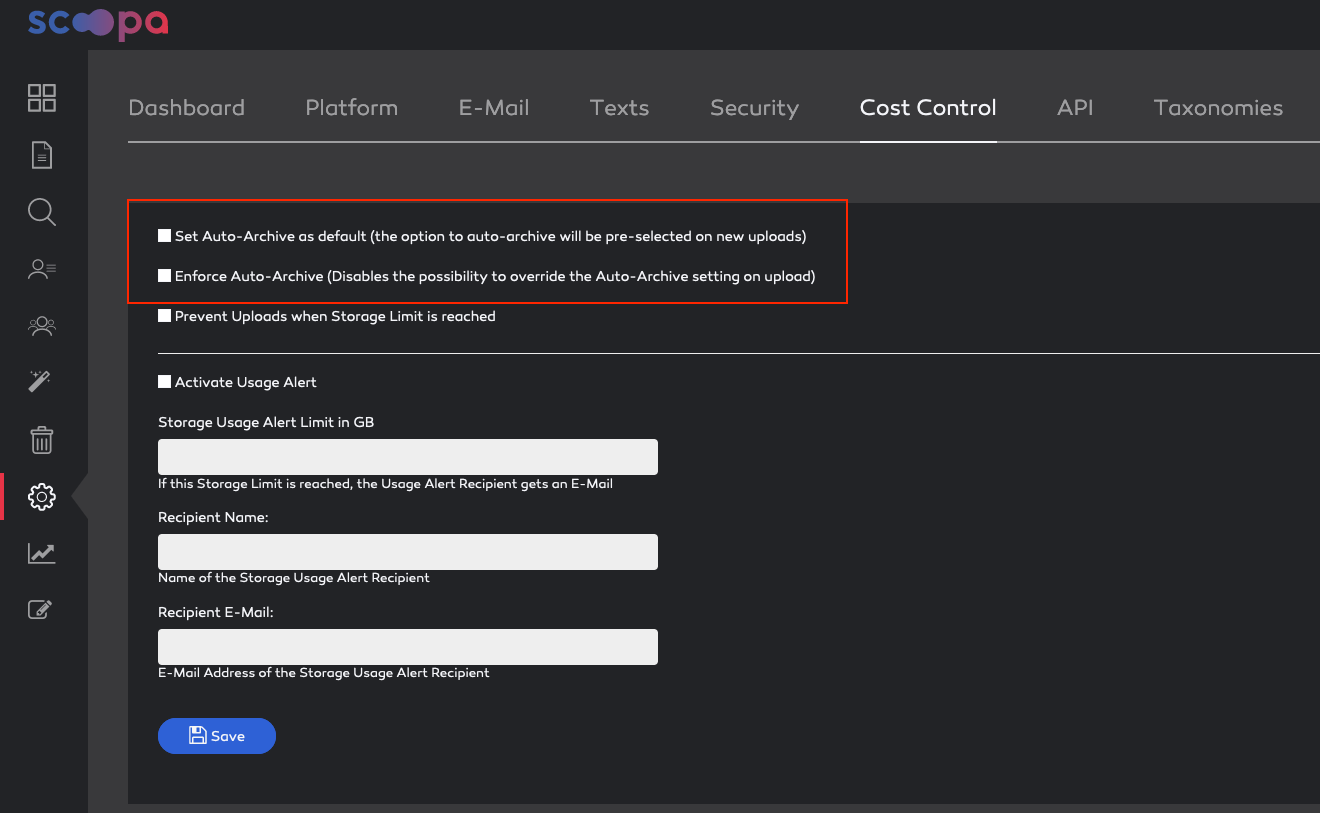
Task: Switch to the Platform tab
Action: click(352, 108)
